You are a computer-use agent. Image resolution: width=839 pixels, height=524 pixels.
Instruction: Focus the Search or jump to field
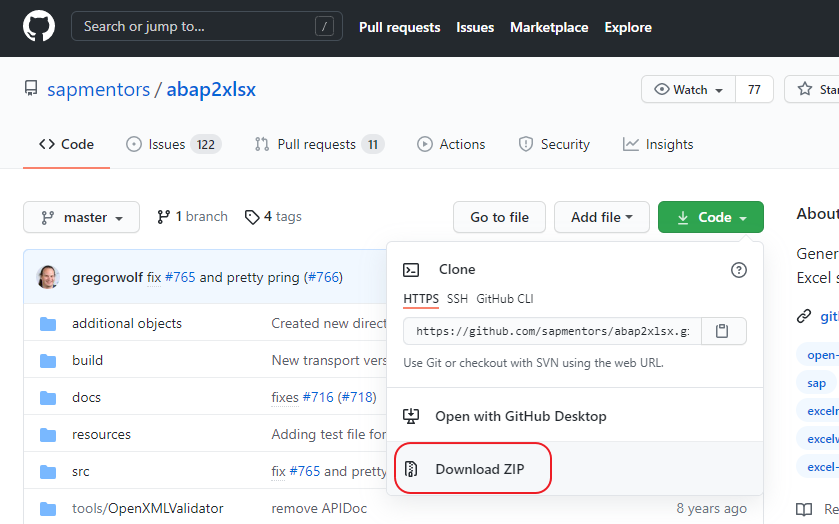point(207,26)
